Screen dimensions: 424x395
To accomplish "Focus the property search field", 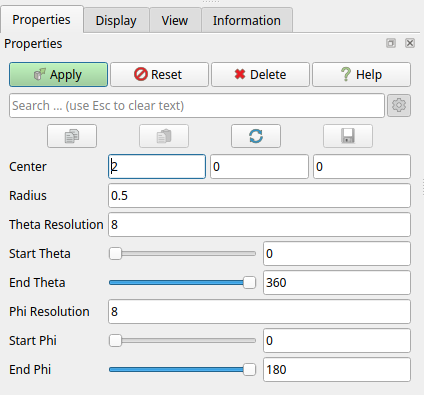I will (x=197, y=106).
